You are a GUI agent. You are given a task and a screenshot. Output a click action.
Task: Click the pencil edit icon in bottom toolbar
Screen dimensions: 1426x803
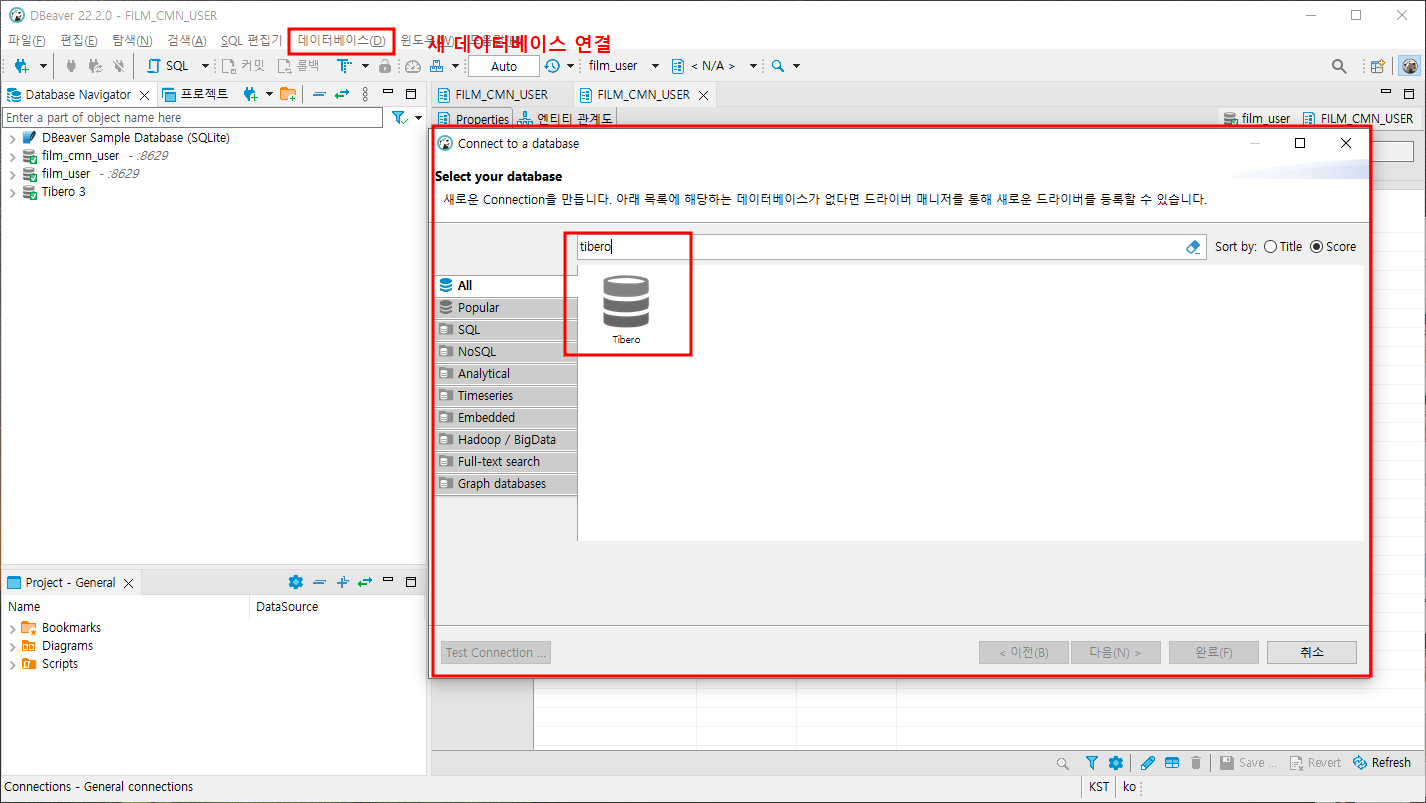click(x=1148, y=763)
